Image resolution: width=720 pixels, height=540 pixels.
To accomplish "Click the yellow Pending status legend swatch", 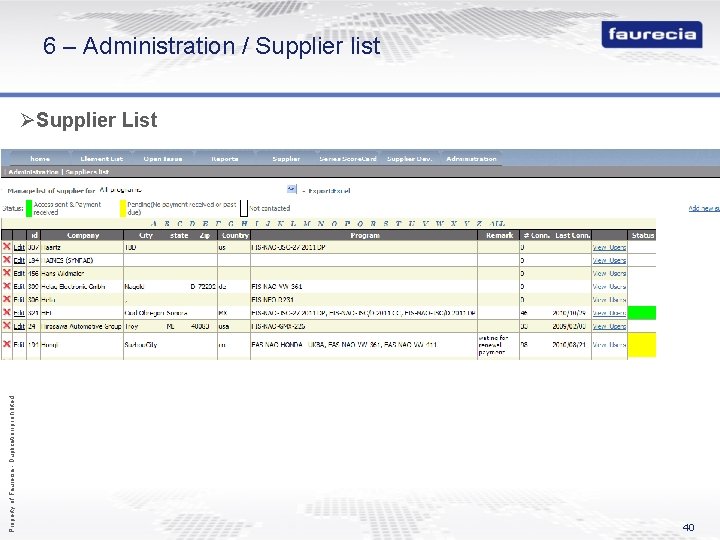I will coord(123,208).
